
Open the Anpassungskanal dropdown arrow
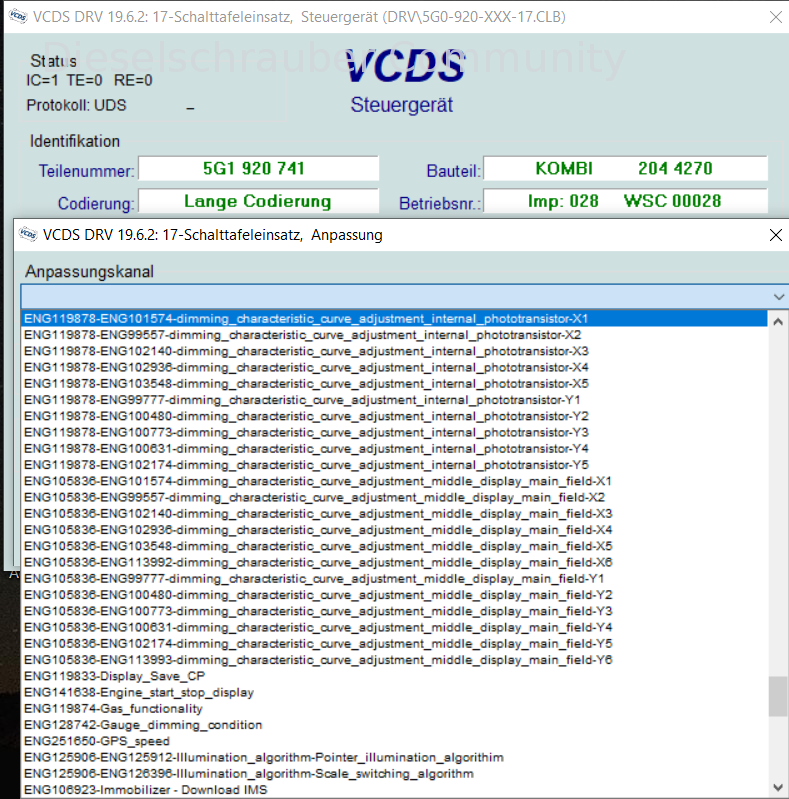click(778, 297)
